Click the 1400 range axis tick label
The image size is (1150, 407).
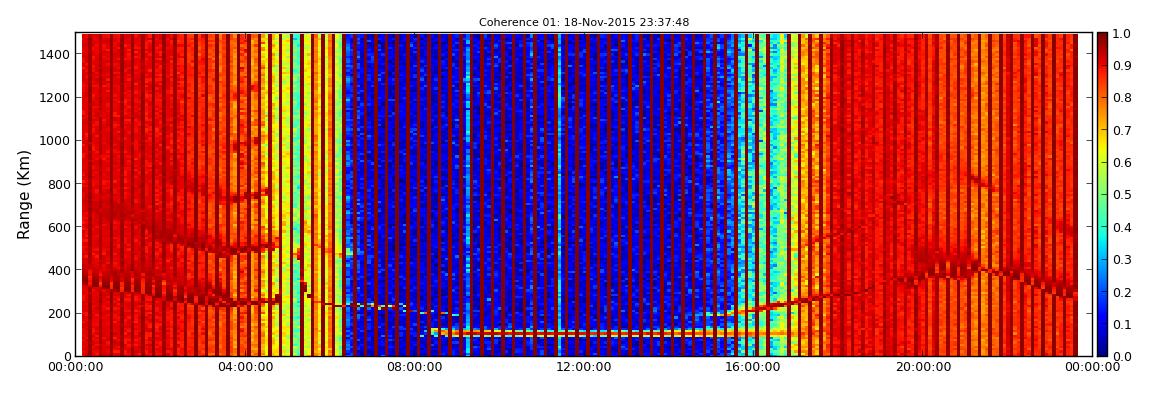point(56,54)
